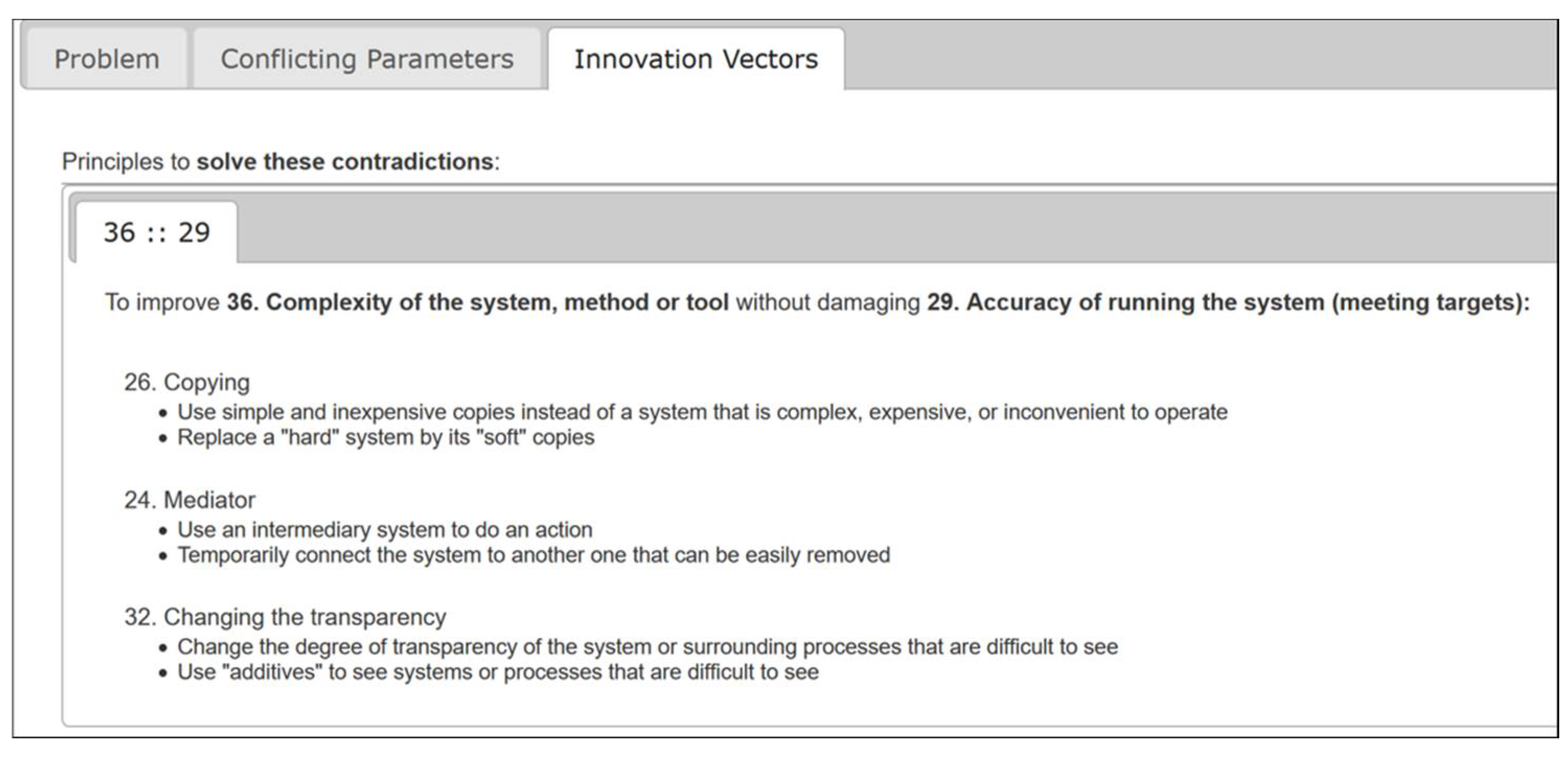Switch to the Conflicting Parameters tab
The image size is (1568, 757).
366,59
